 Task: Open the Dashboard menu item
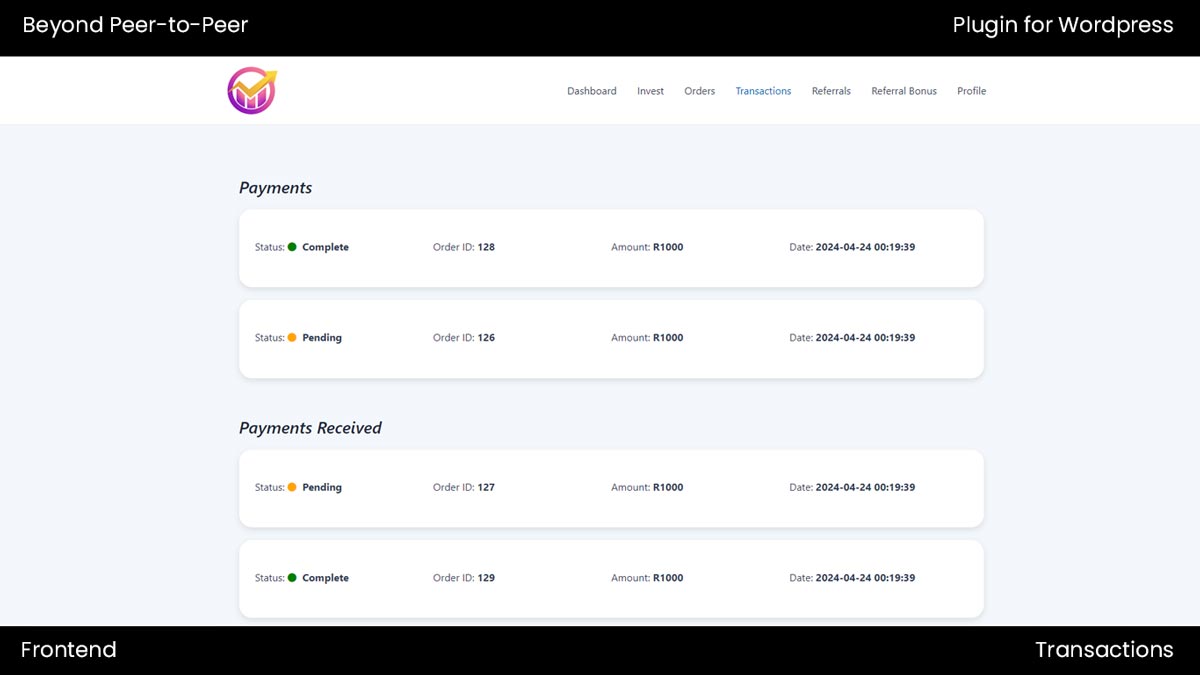point(591,91)
